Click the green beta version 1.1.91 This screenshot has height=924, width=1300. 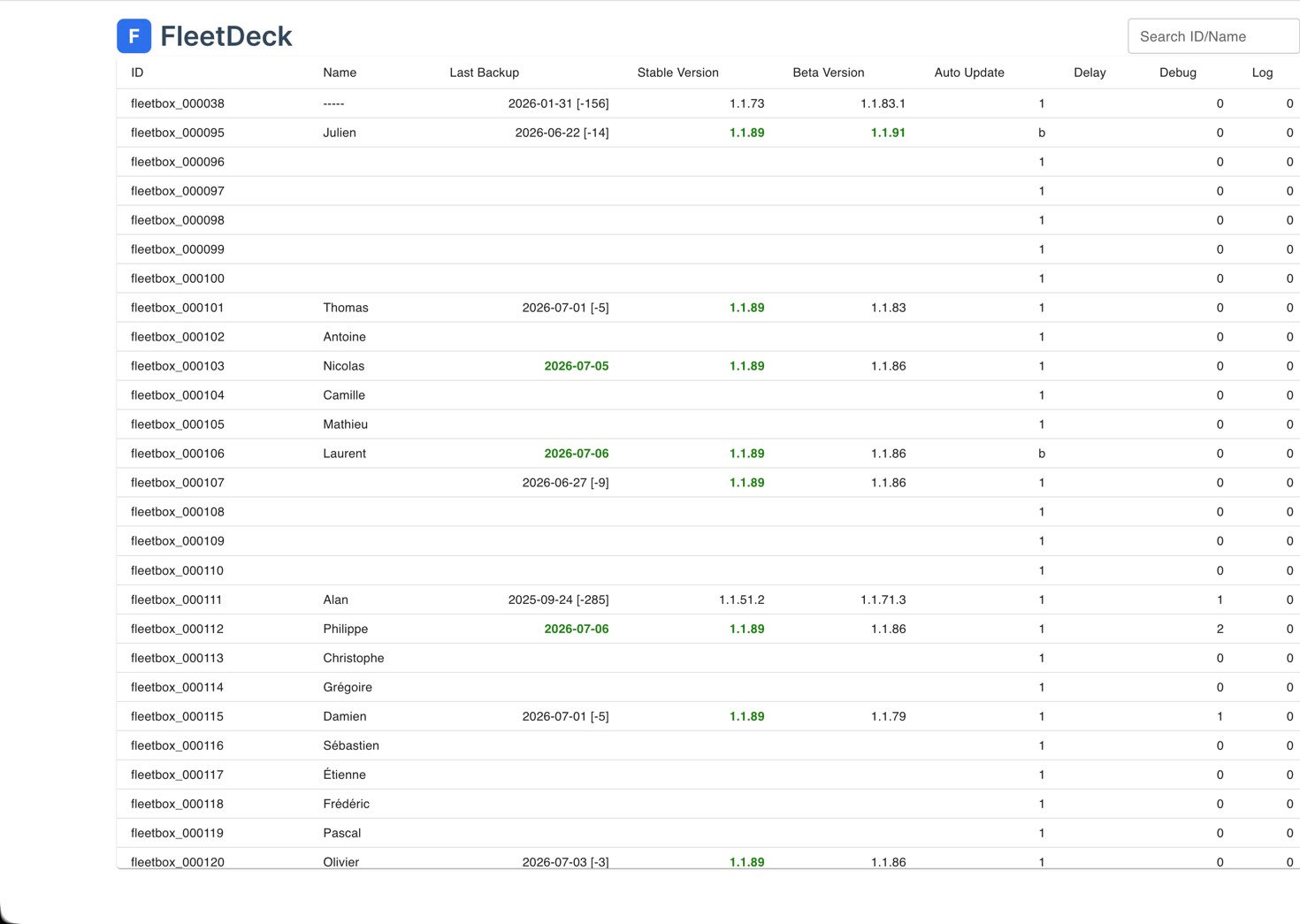pos(888,133)
